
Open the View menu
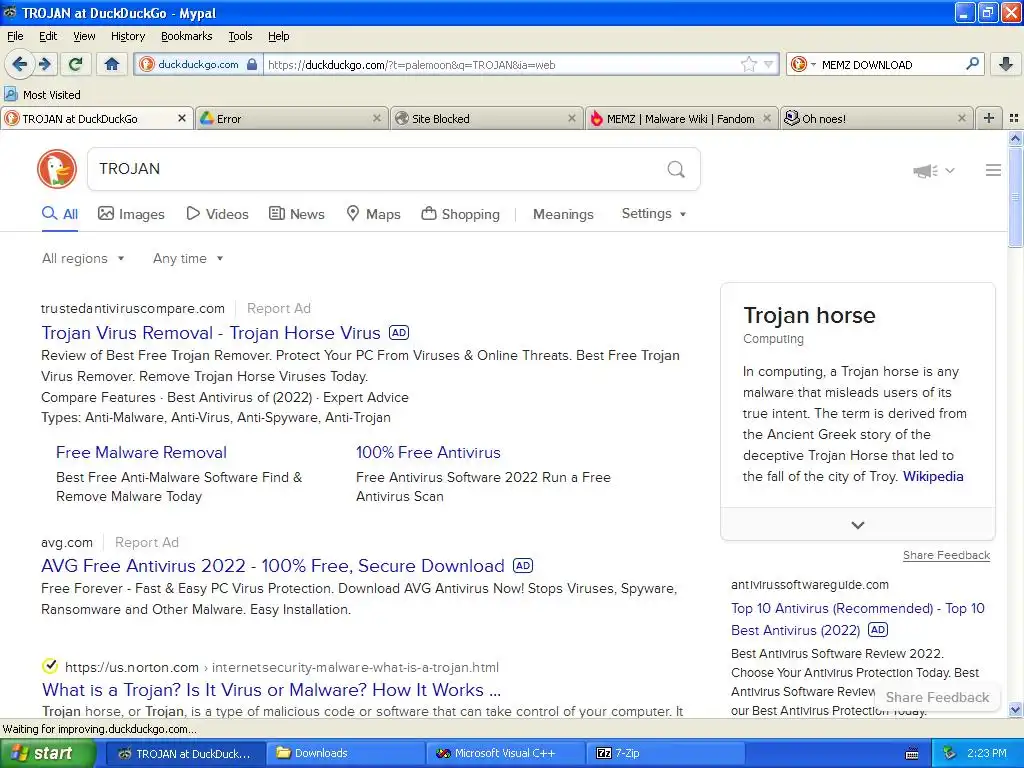point(84,36)
